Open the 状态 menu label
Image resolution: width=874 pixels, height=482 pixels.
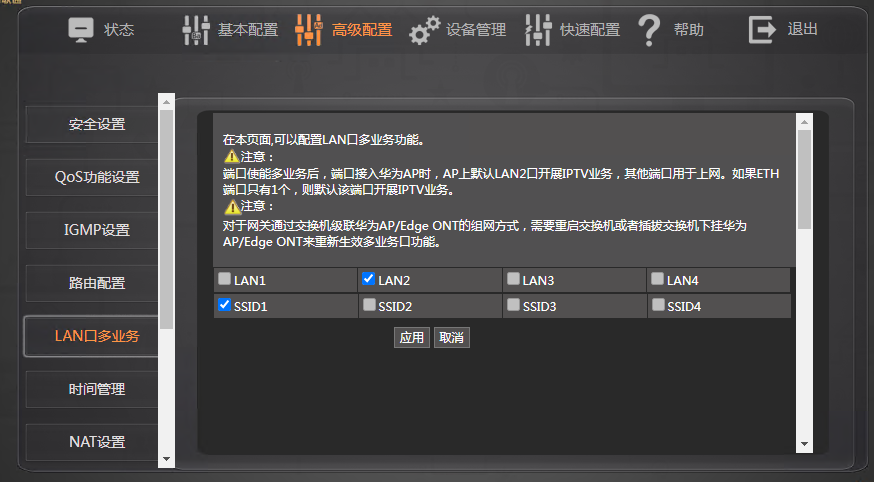tap(119, 30)
